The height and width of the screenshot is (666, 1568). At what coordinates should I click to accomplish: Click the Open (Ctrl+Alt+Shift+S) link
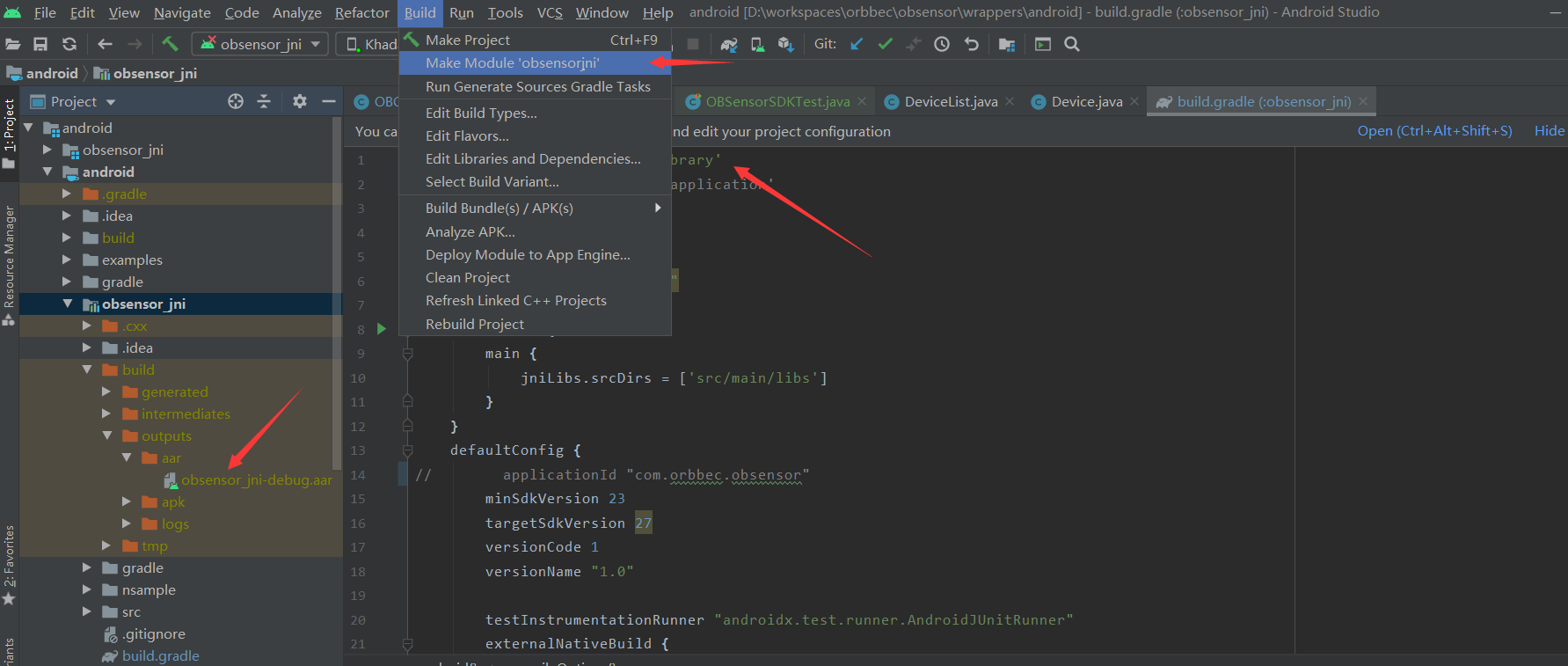(1434, 131)
